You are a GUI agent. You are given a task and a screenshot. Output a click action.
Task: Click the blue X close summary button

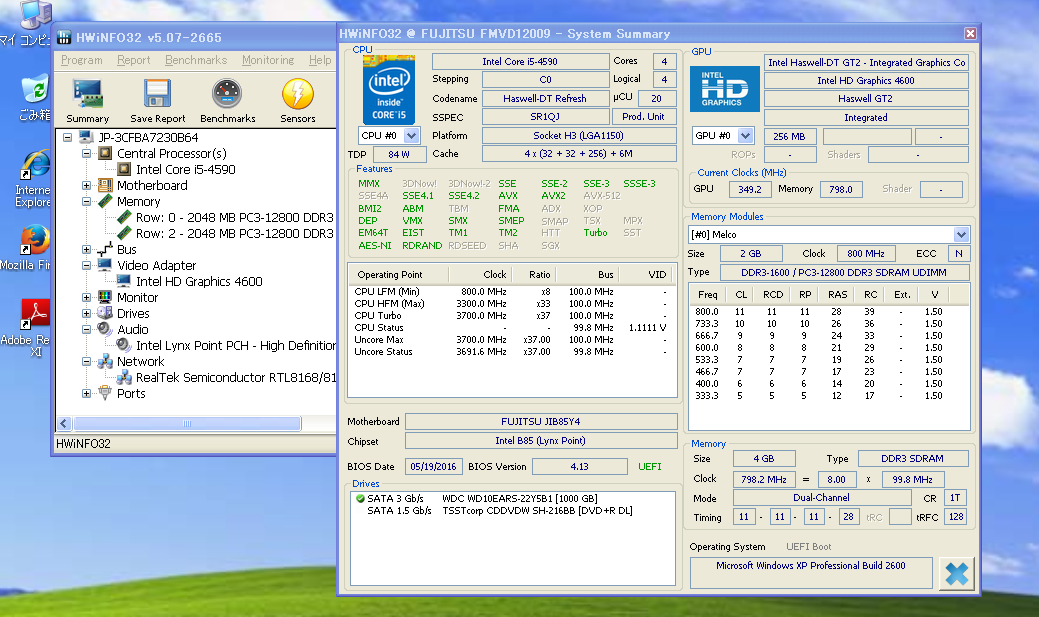coord(957,574)
